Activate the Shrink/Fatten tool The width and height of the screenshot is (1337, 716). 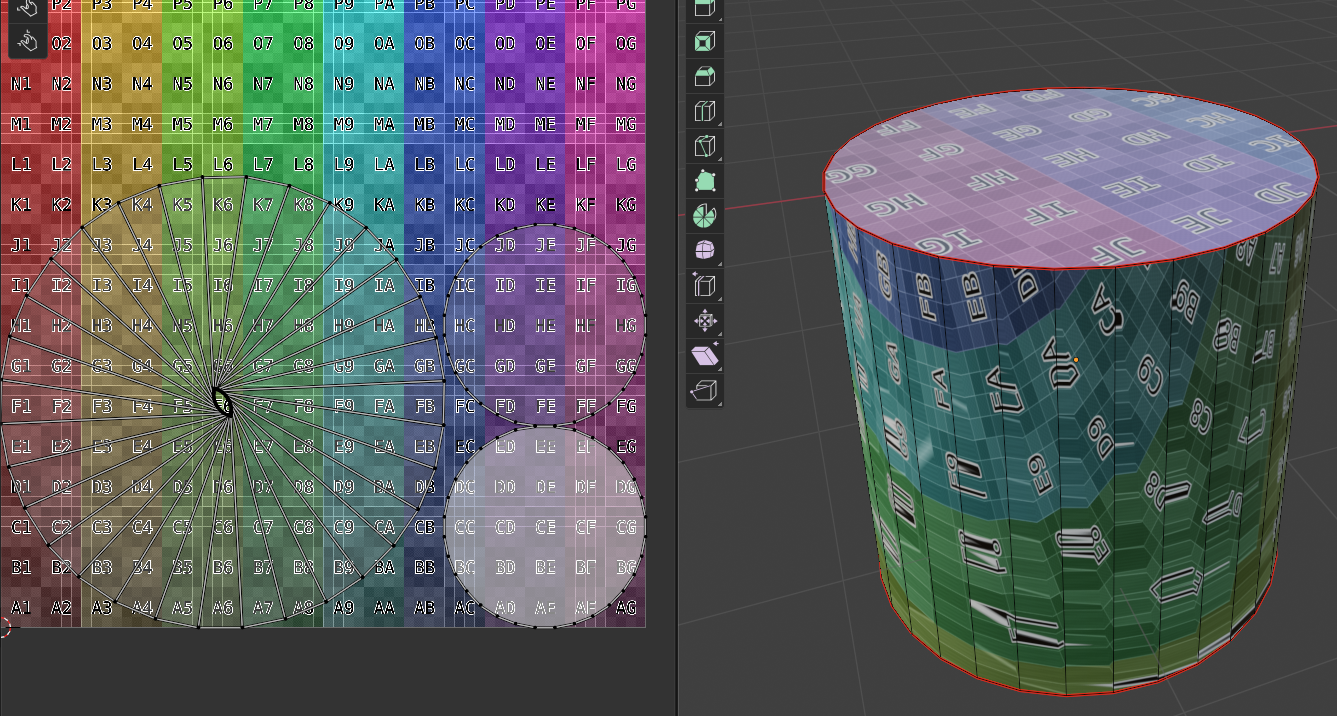[x=705, y=321]
